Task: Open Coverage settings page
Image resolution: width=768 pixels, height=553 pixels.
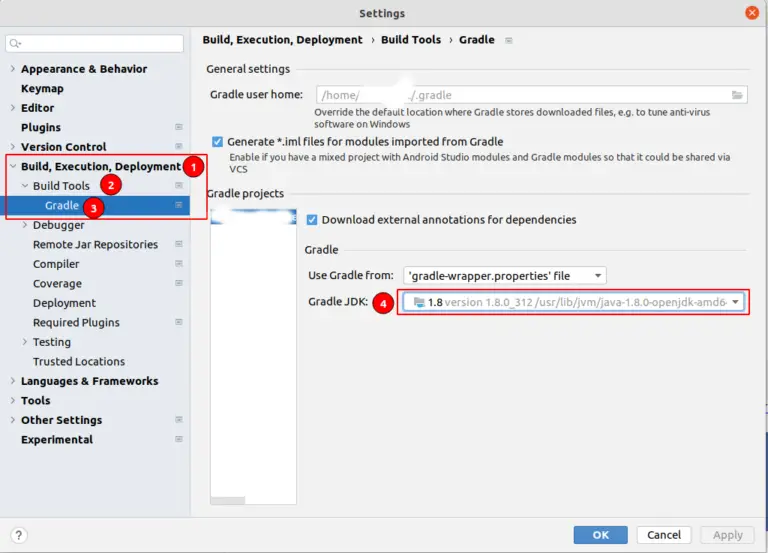Action: (57, 284)
